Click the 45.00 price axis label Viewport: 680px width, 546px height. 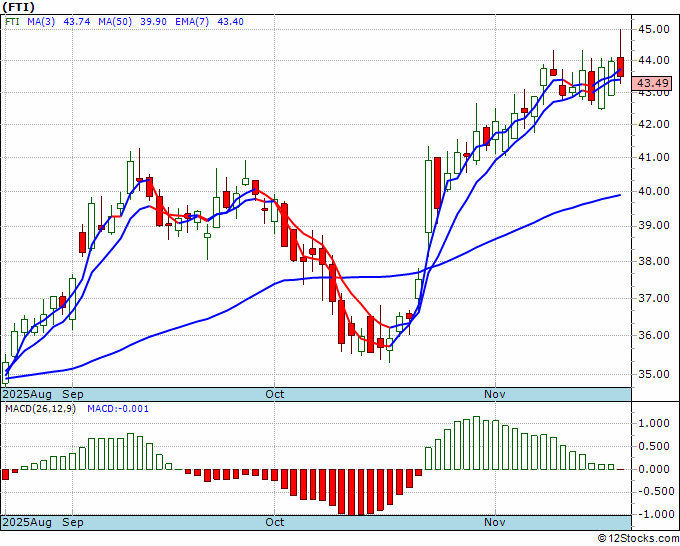[x=654, y=29]
